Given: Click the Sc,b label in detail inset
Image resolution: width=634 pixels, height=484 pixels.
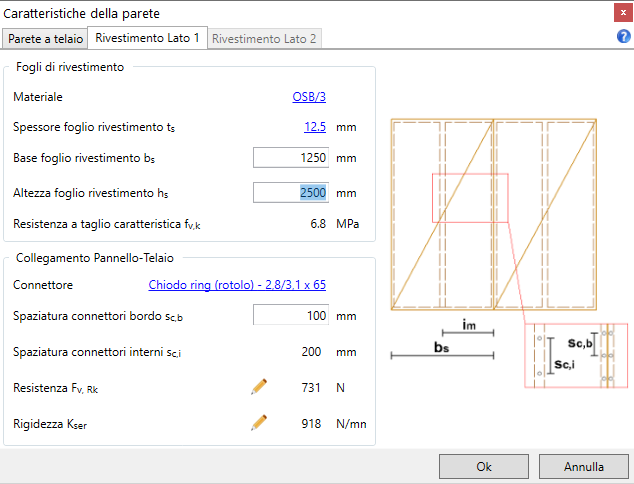Looking at the screenshot, I should tap(580, 343).
